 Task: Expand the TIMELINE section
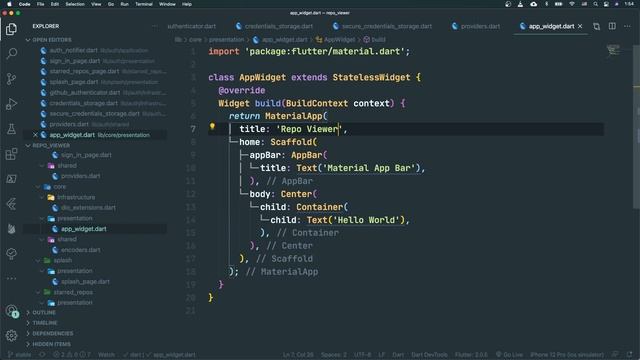click(x=45, y=323)
